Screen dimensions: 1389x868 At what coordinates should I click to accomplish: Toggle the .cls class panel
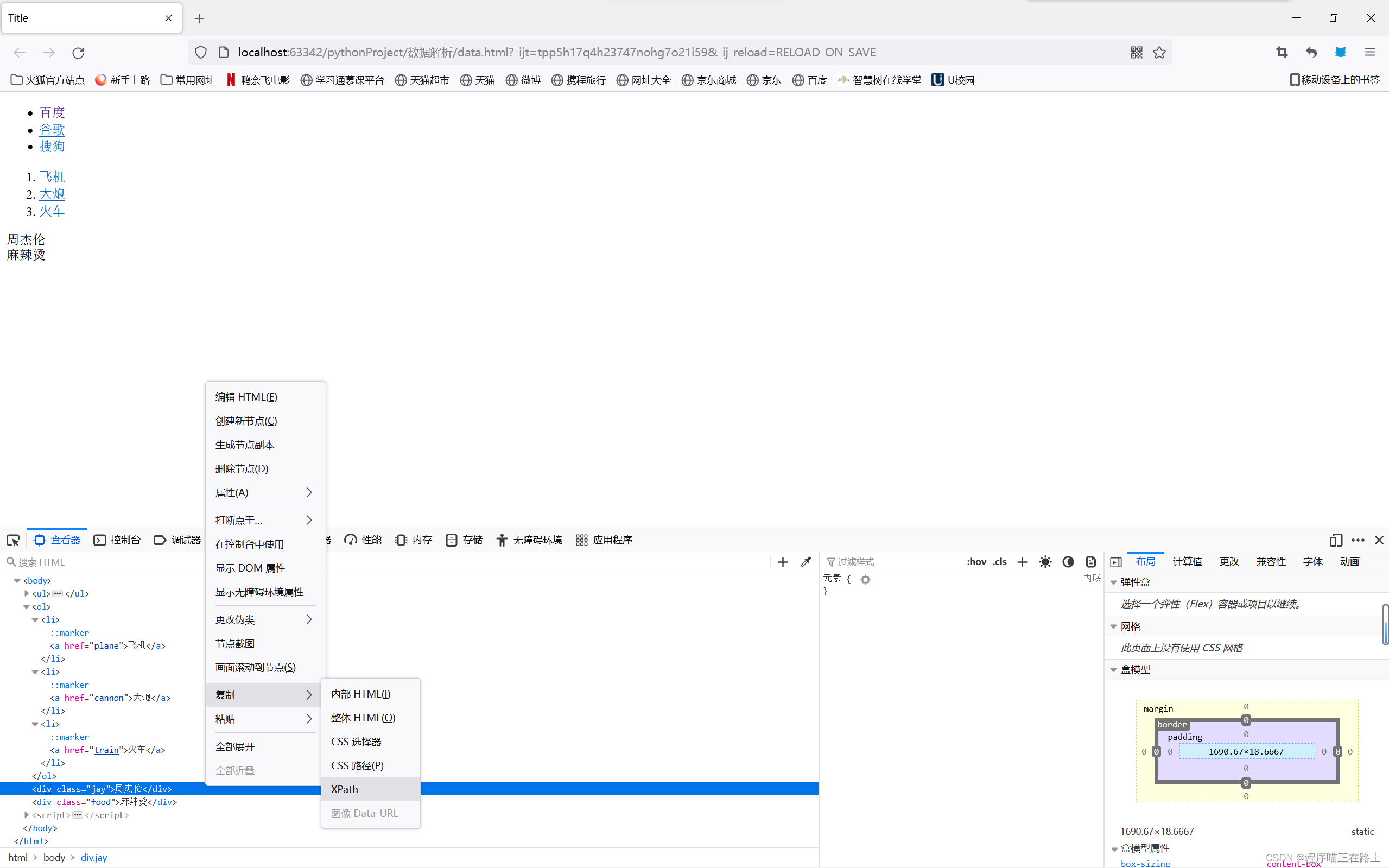[1000, 561]
